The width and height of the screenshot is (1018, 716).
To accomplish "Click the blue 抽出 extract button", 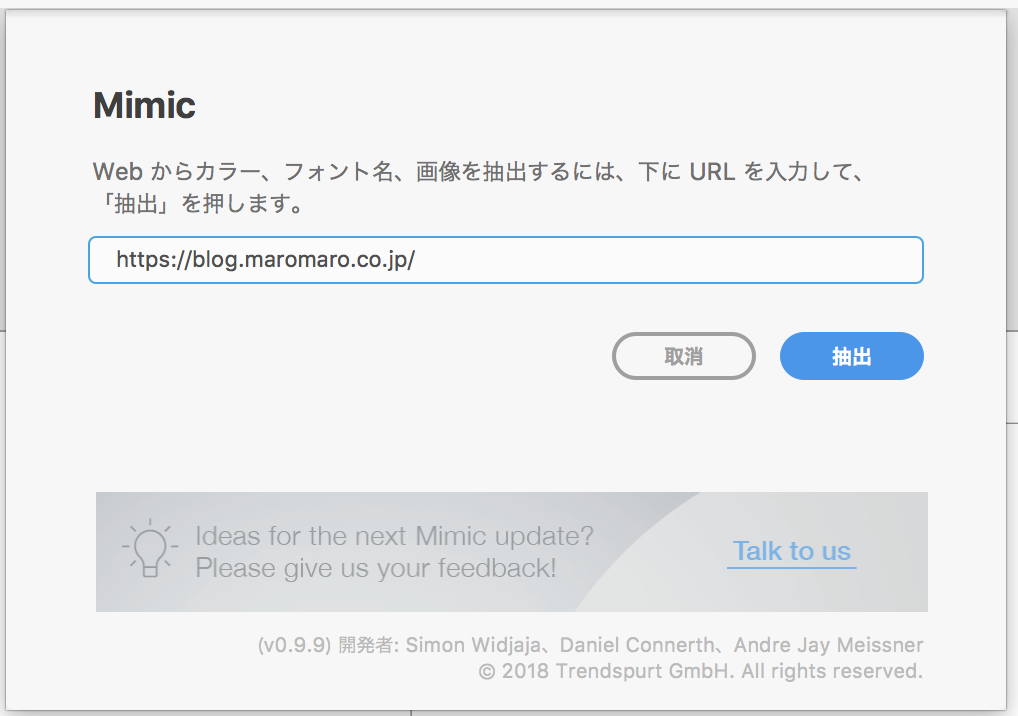I will coord(851,356).
